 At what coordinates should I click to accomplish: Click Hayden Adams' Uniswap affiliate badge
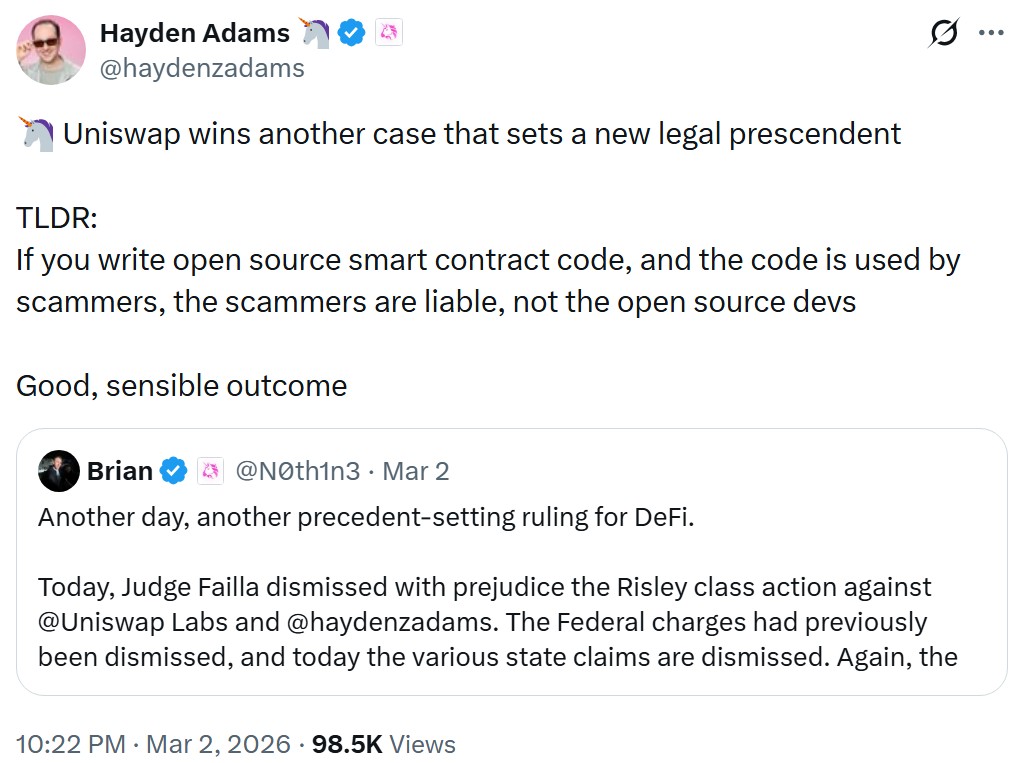click(390, 32)
